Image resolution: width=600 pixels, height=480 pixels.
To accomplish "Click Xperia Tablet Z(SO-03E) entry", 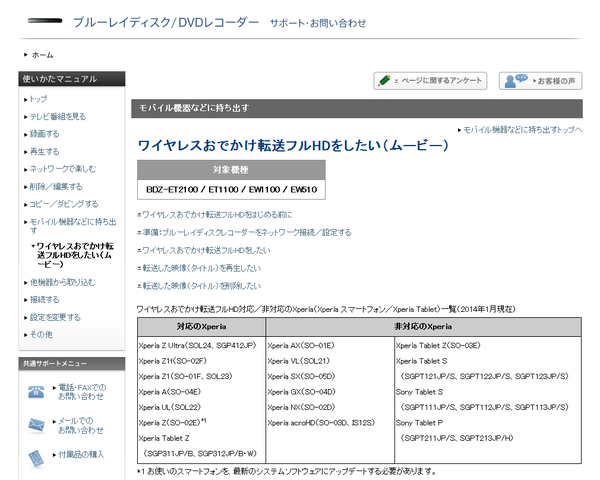I will coord(438,346).
